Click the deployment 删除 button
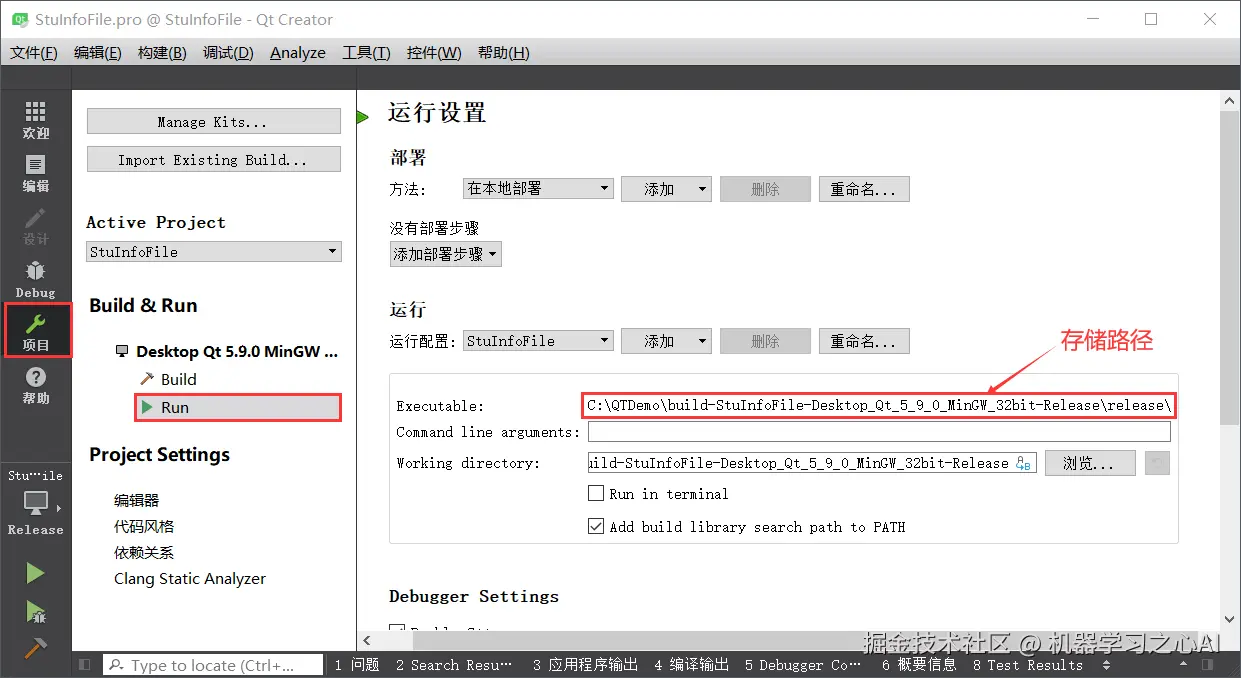The image size is (1241, 678). (765, 188)
